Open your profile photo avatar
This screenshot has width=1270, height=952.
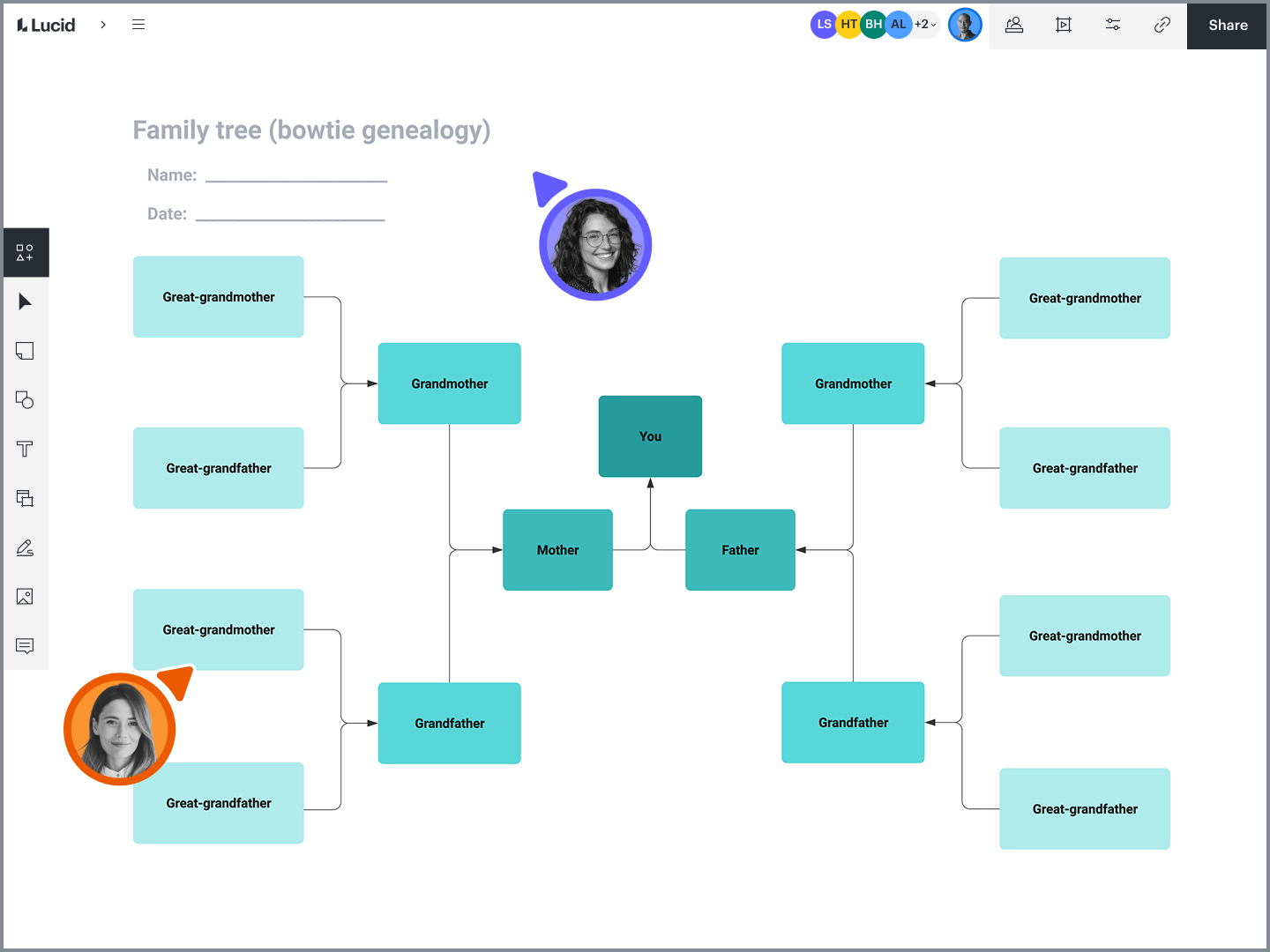point(965,25)
